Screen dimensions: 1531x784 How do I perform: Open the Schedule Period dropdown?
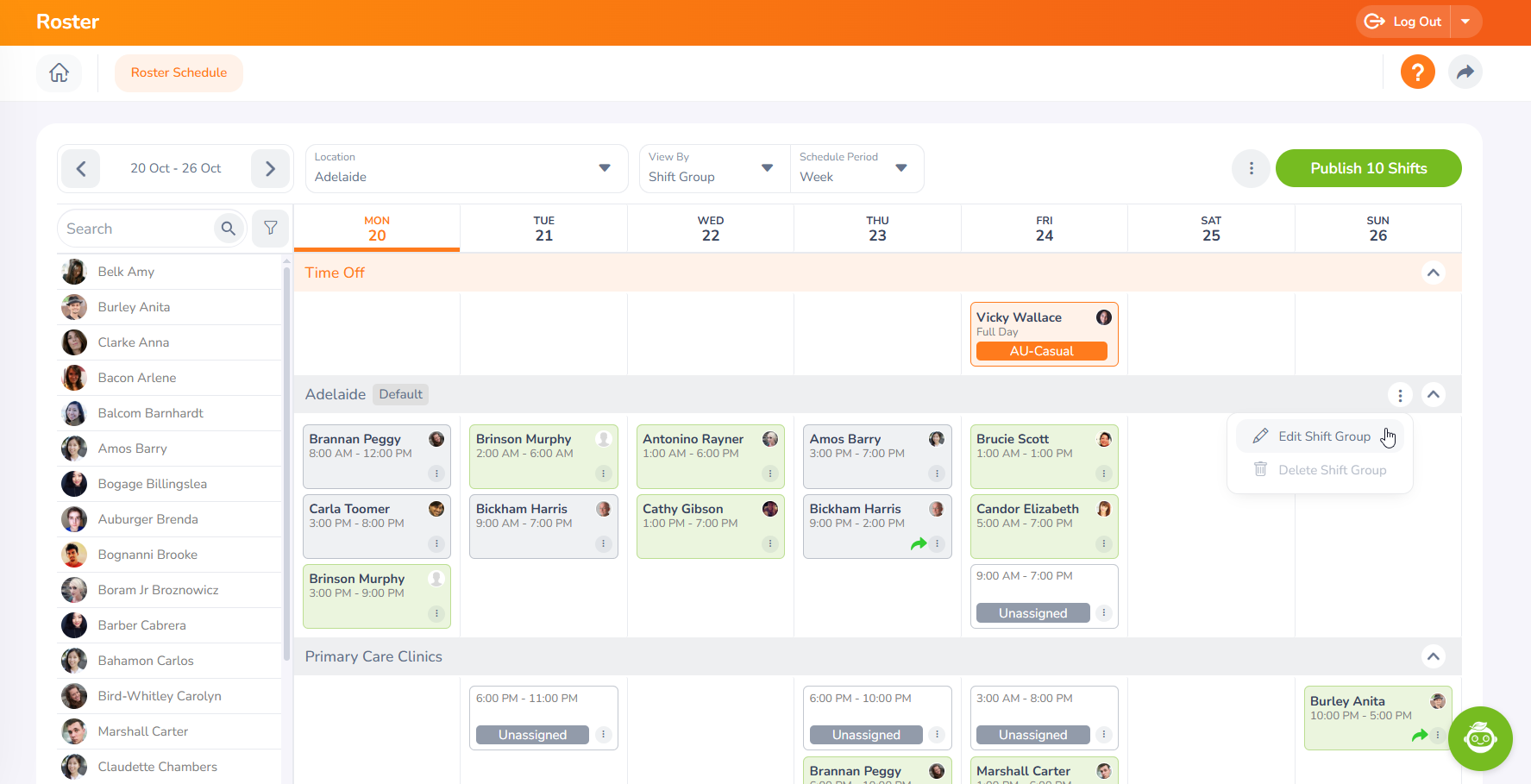(x=855, y=168)
